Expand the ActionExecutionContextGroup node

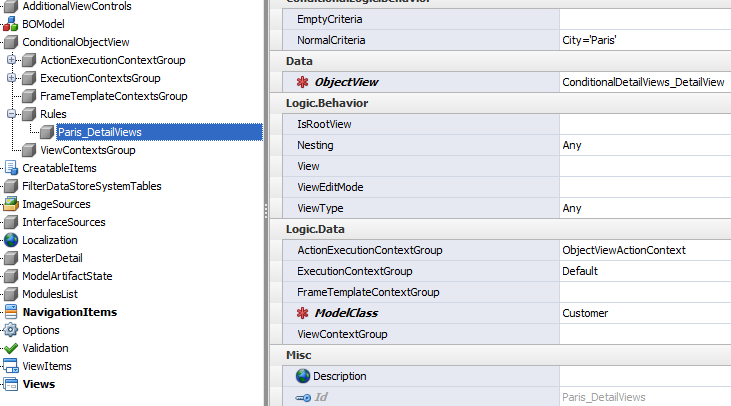[x=11, y=60]
